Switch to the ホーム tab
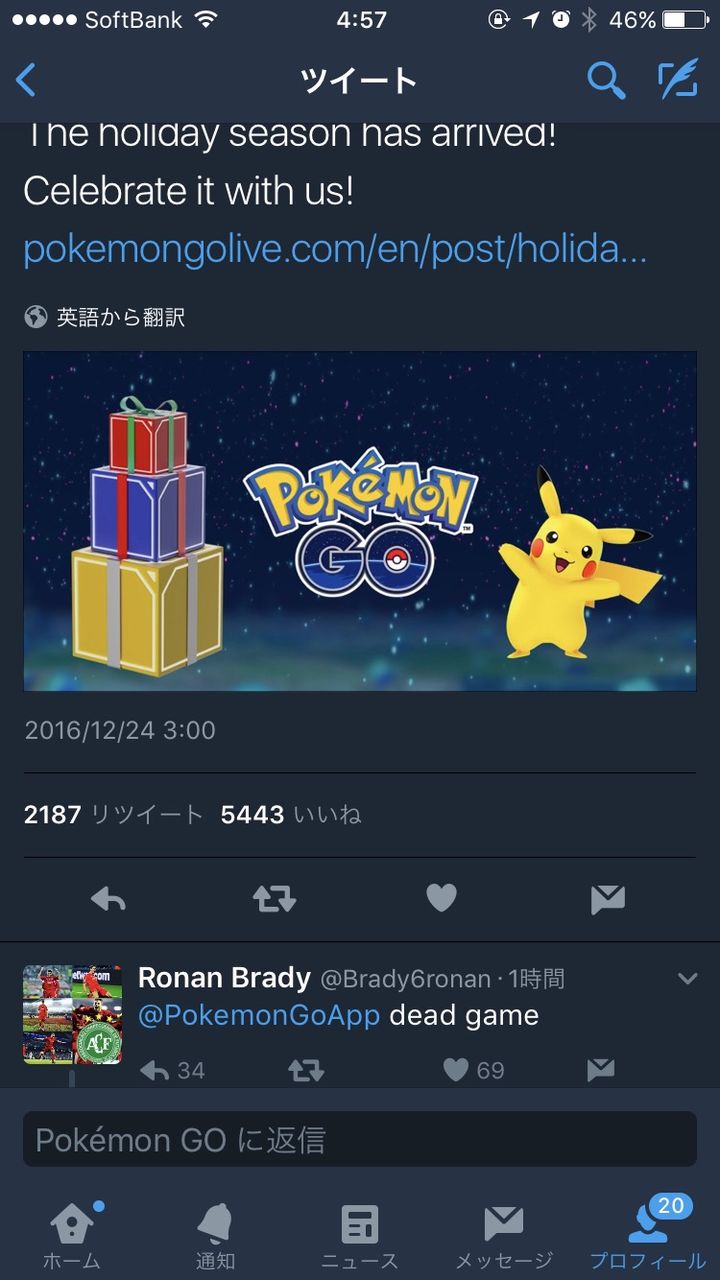The width and height of the screenshot is (720, 1280). pos(72,1236)
